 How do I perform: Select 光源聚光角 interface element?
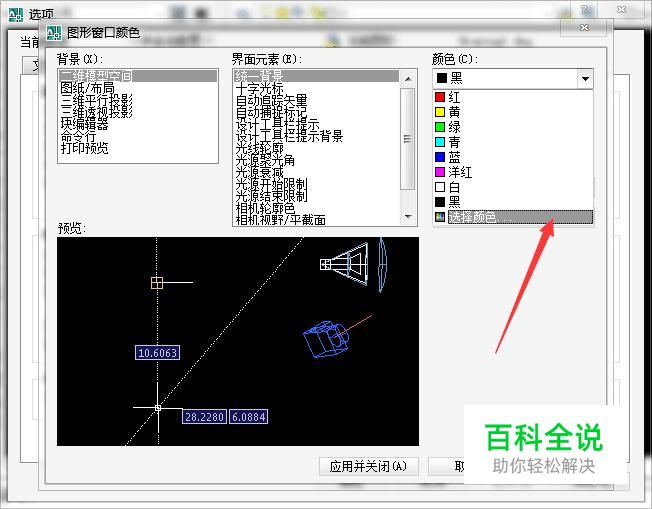coord(265,160)
